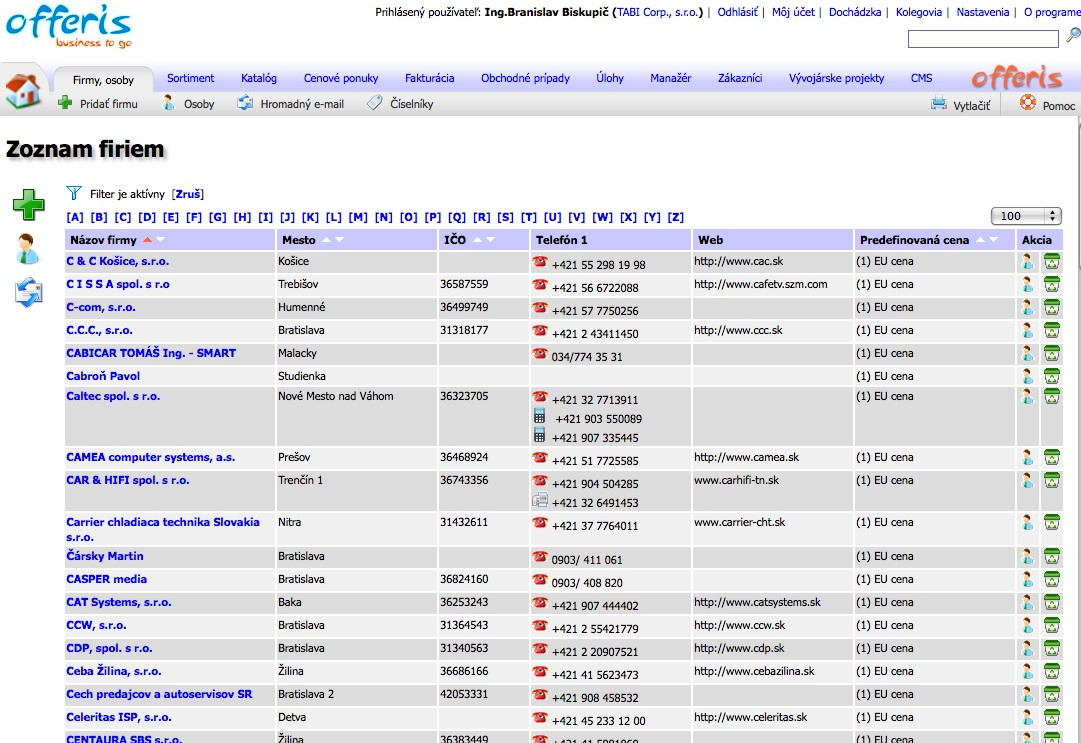Image resolution: width=1081 pixels, height=743 pixels.
Task: Open the Obchodné prípady tab
Action: (525, 79)
